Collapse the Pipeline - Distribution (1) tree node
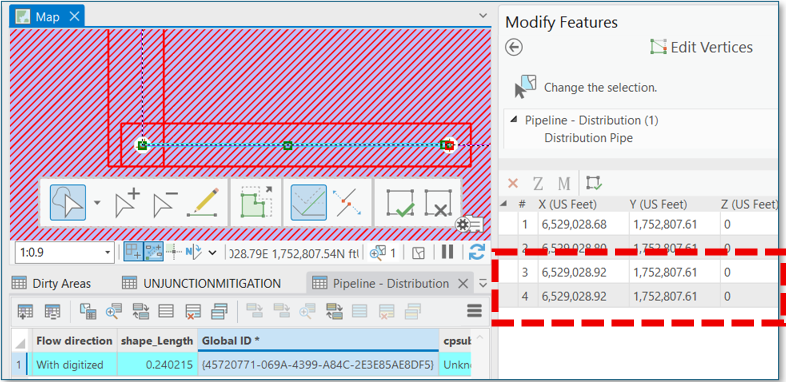The height and width of the screenshot is (382, 786). (513, 120)
